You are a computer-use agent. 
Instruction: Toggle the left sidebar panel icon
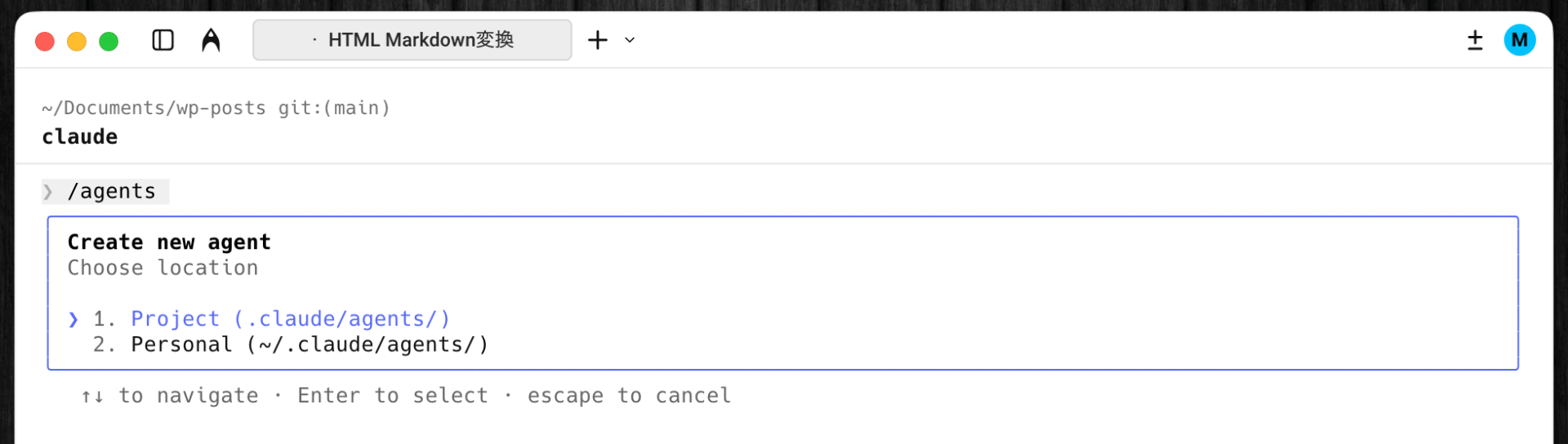[x=163, y=40]
